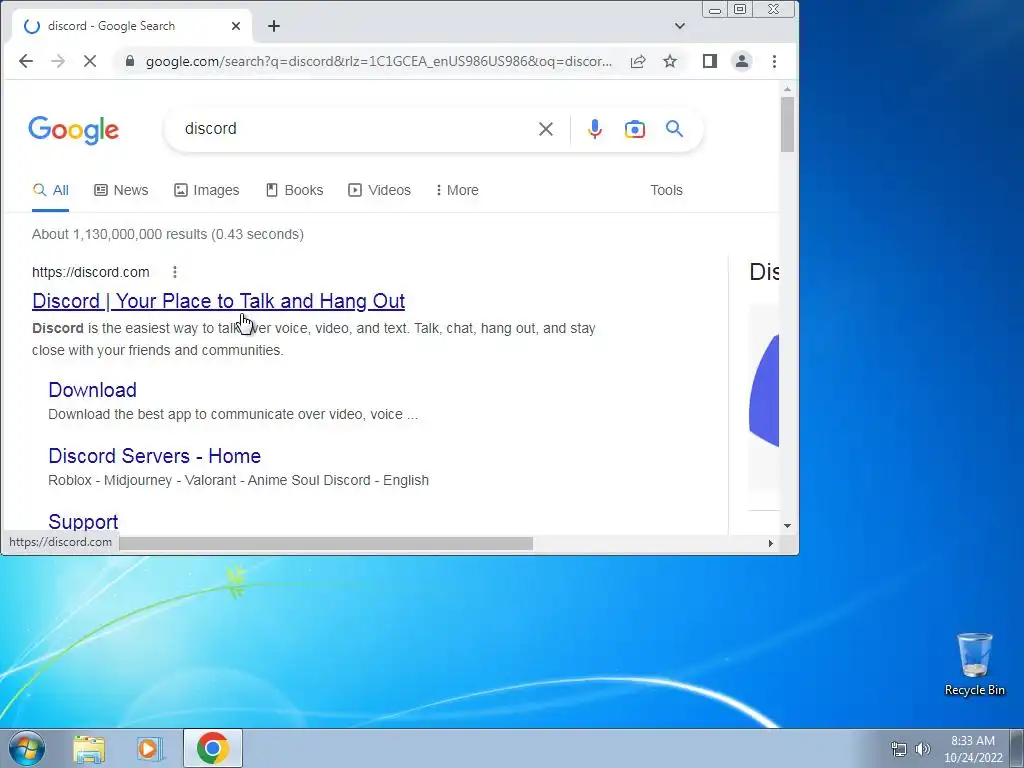The height and width of the screenshot is (768, 1024).
Task: Click the Google logo
Action: click(x=74, y=131)
